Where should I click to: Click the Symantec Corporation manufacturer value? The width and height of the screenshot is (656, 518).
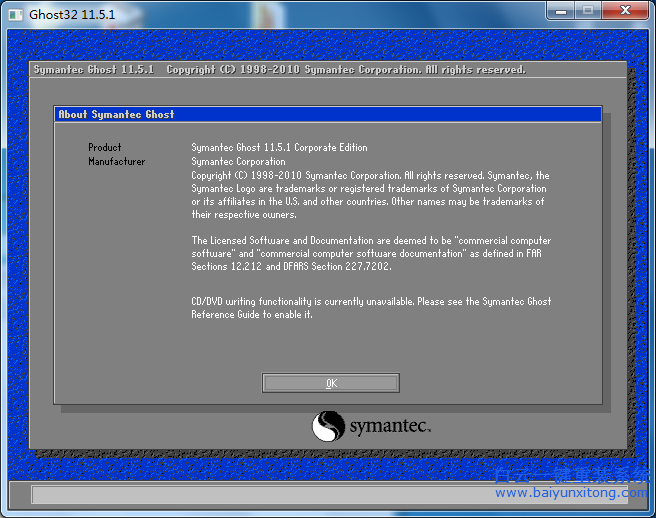[238, 162]
